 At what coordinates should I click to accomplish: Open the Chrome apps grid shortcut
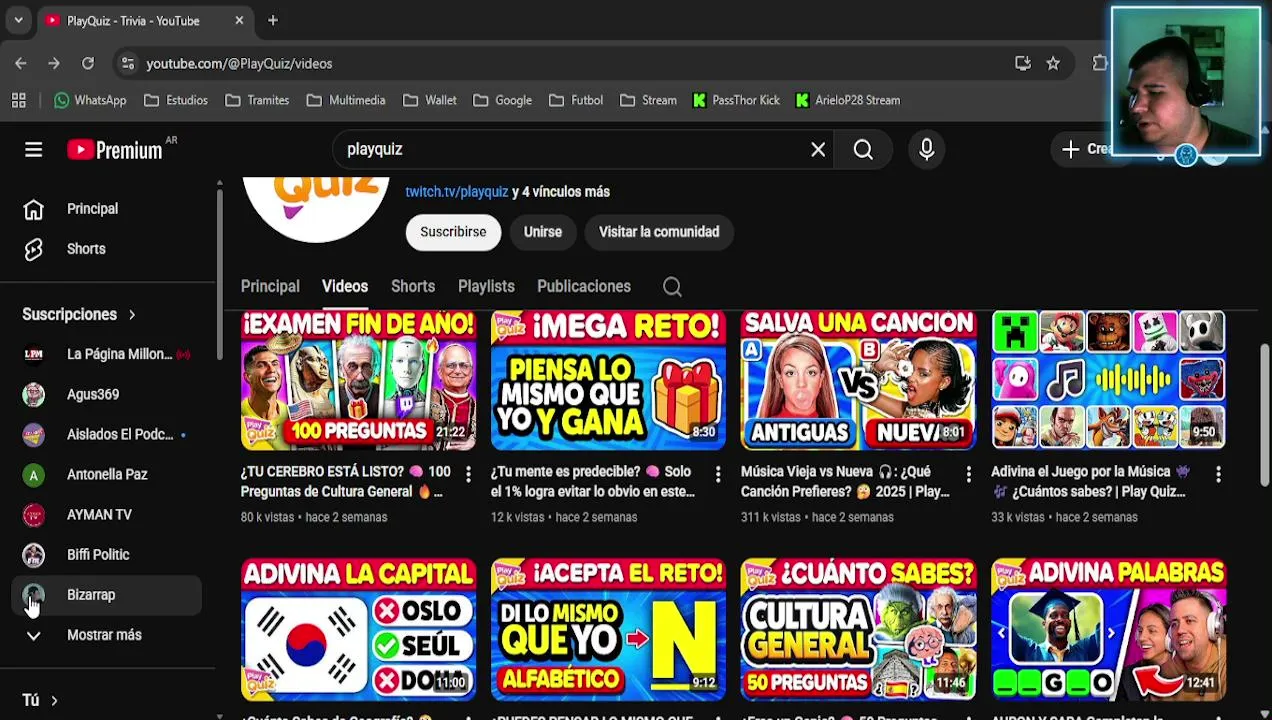coord(18,100)
